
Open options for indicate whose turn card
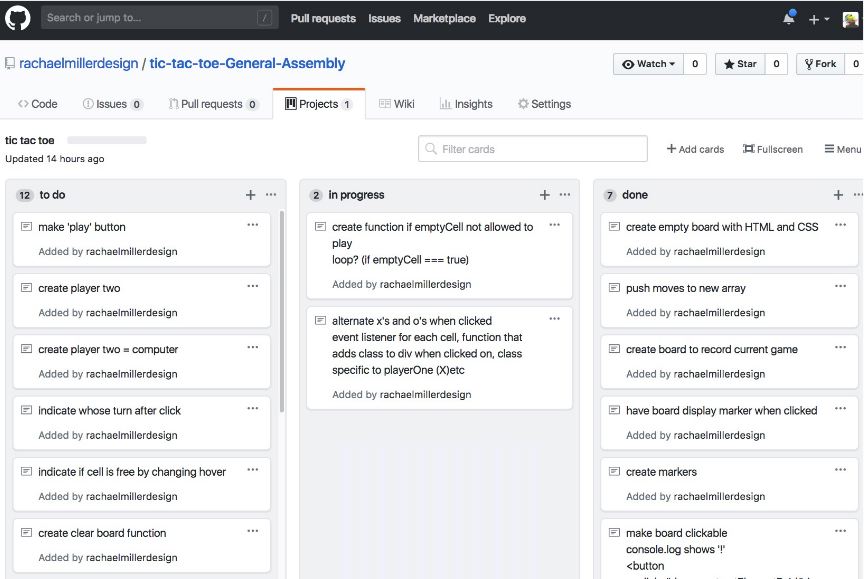point(253,408)
